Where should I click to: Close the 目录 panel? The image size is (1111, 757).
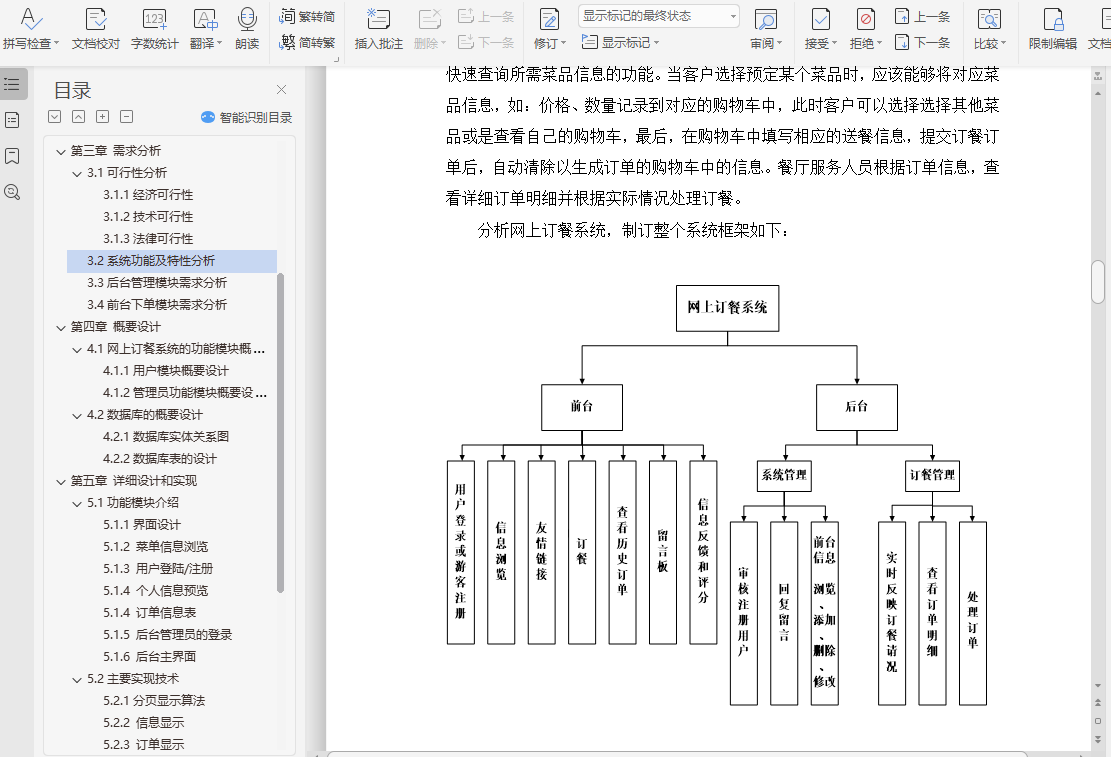point(281,89)
